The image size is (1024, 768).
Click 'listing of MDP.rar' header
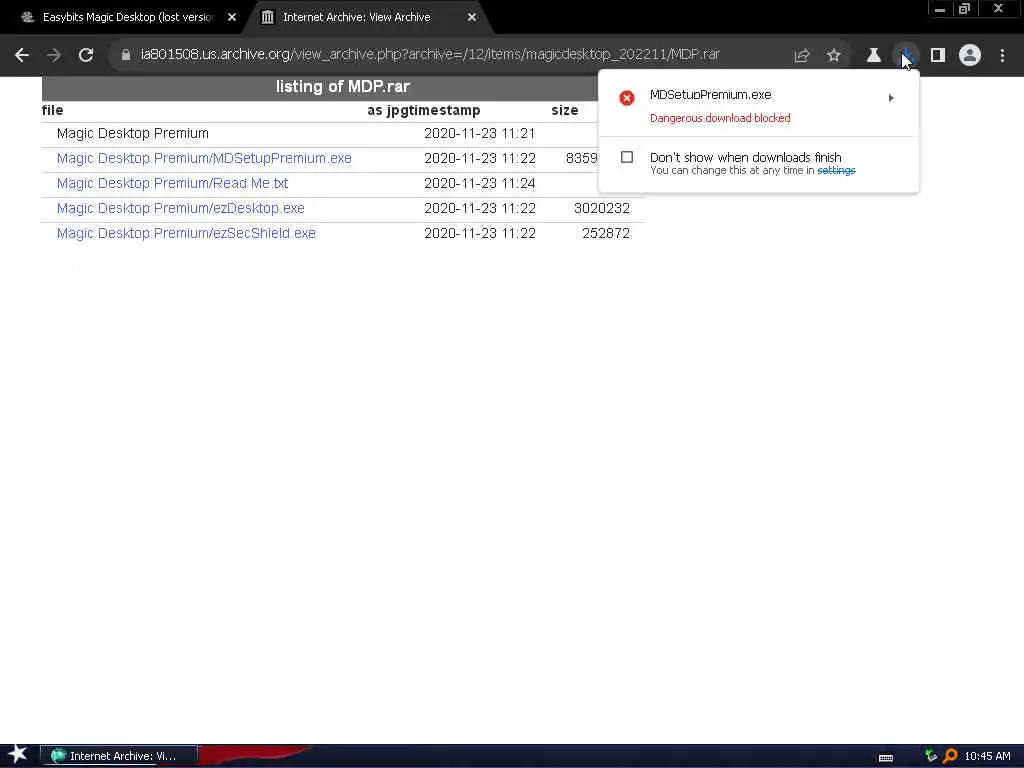[343, 87]
